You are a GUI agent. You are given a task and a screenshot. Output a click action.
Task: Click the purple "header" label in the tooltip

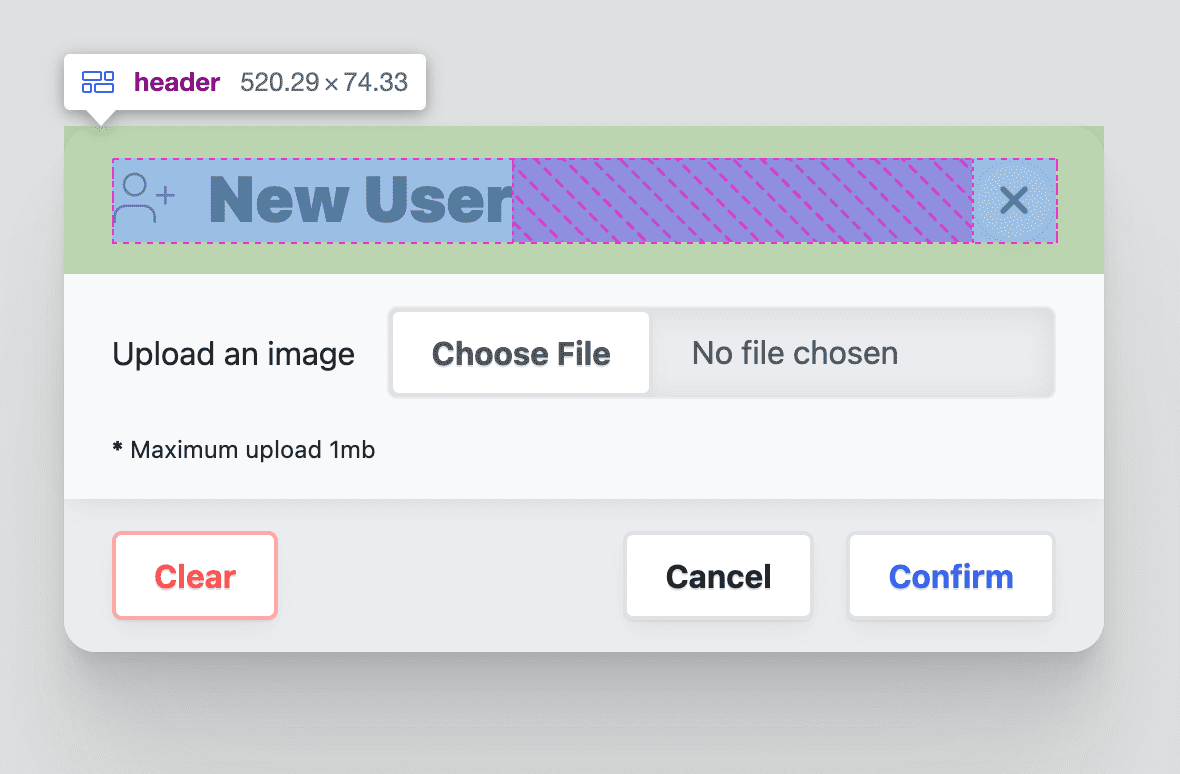pos(177,82)
